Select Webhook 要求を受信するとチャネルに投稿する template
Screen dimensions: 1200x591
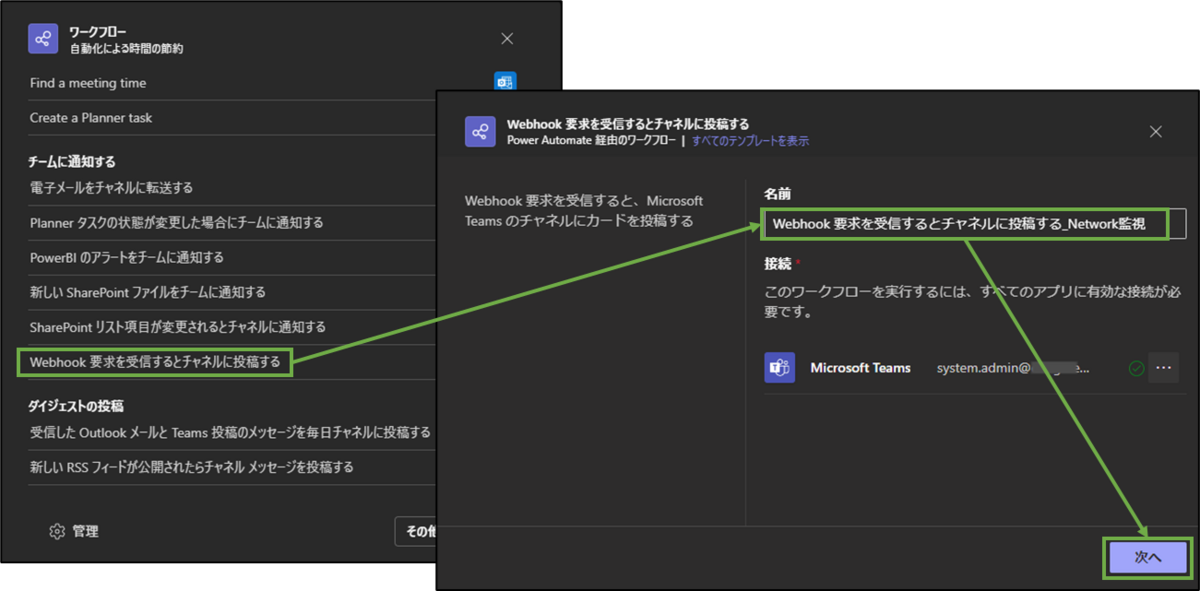click(155, 361)
